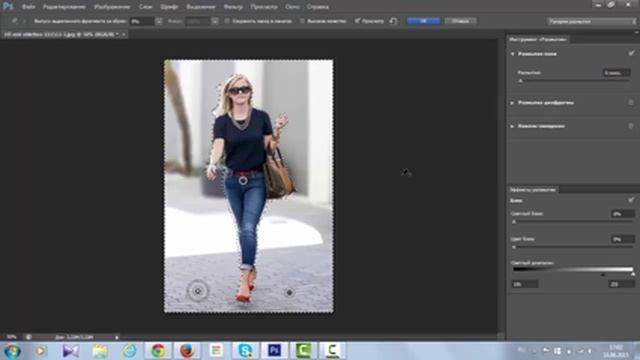Open the Галерея размытия workspace dropdown
Viewport: 640px width, 360px height.
[x=591, y=21]
